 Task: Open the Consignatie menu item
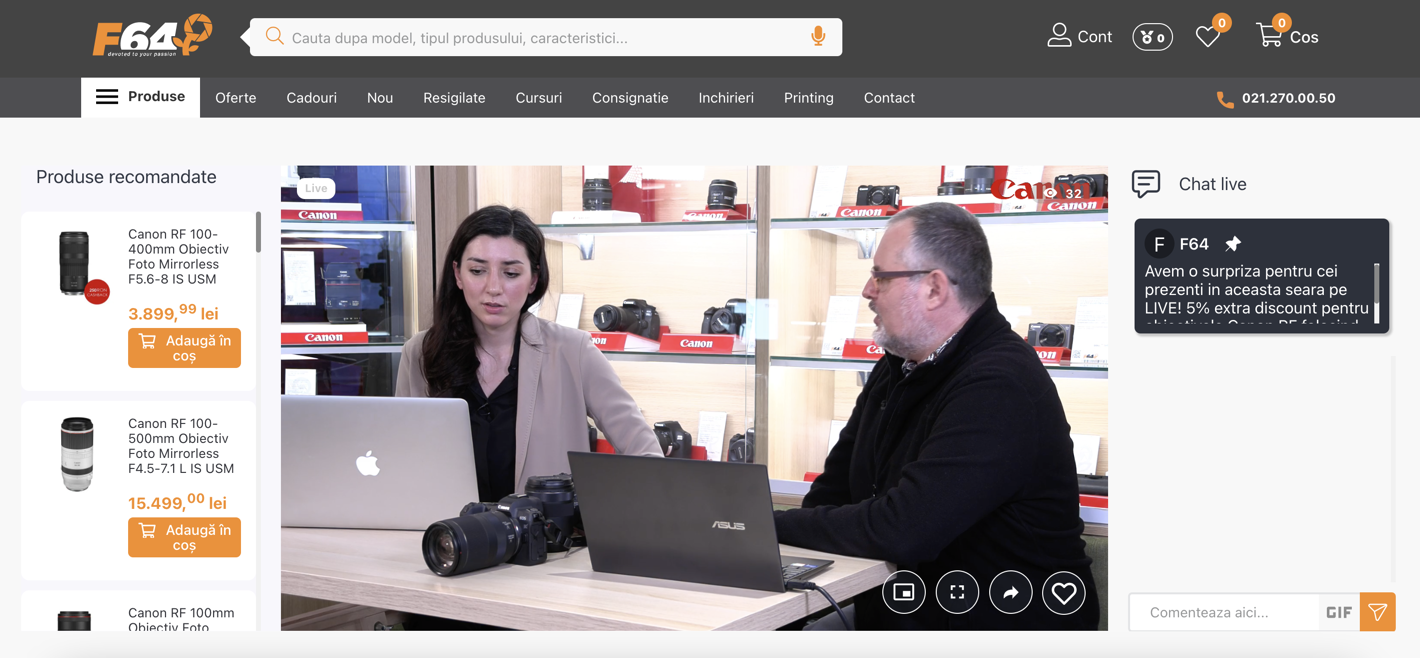click(630, 98)
